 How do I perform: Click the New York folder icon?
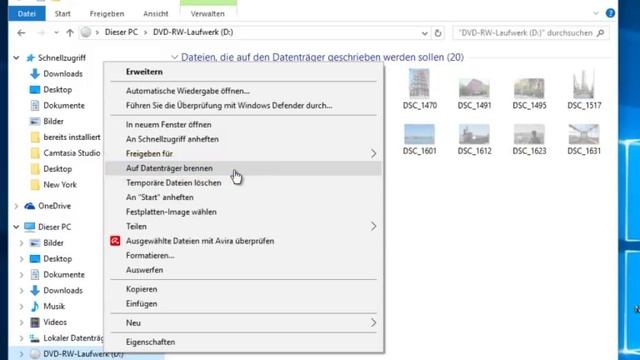coord(35,184)
